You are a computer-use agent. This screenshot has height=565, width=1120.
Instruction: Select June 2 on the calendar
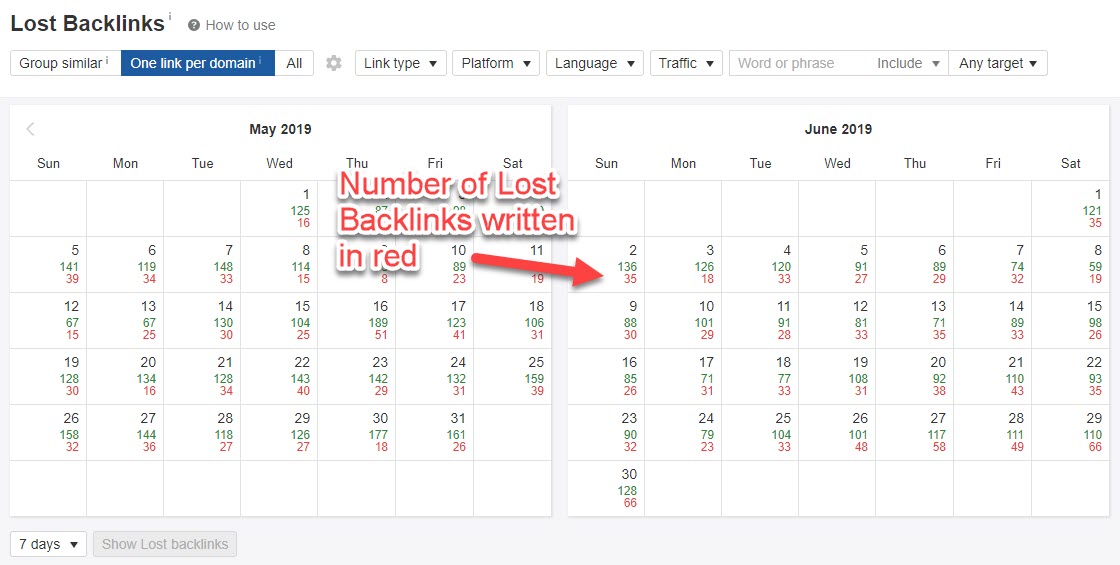(606, 265)
